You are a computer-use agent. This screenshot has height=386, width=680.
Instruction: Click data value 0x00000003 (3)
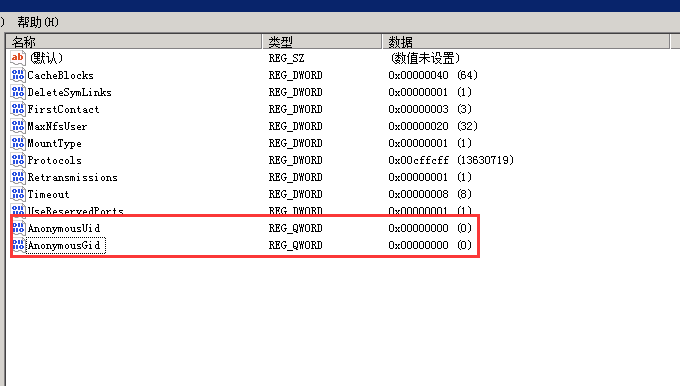430,109
